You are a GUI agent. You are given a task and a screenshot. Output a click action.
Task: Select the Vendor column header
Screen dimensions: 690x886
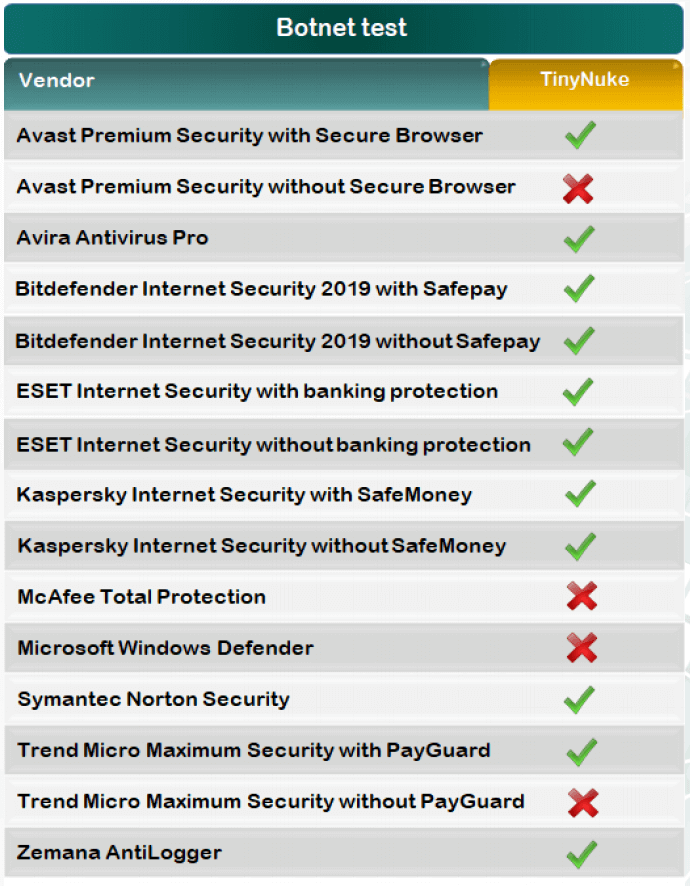(57, 80)
